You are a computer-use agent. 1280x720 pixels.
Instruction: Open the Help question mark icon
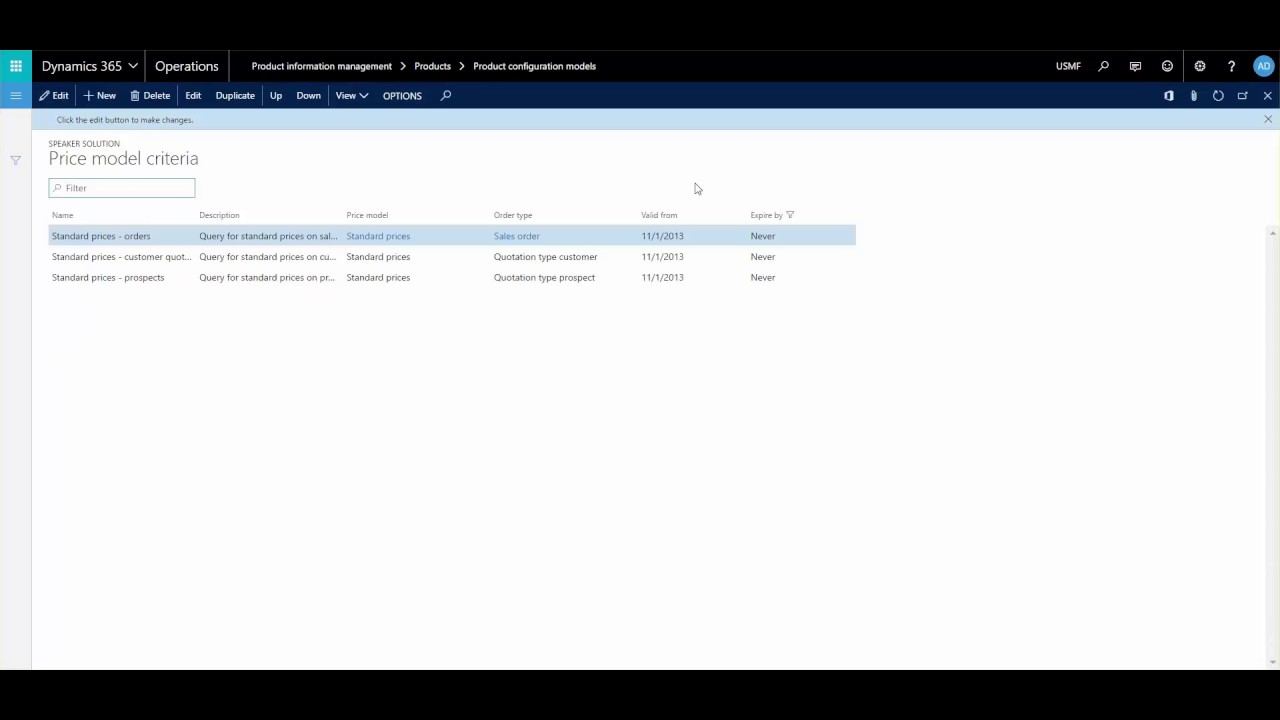(x=1231, y=66)
